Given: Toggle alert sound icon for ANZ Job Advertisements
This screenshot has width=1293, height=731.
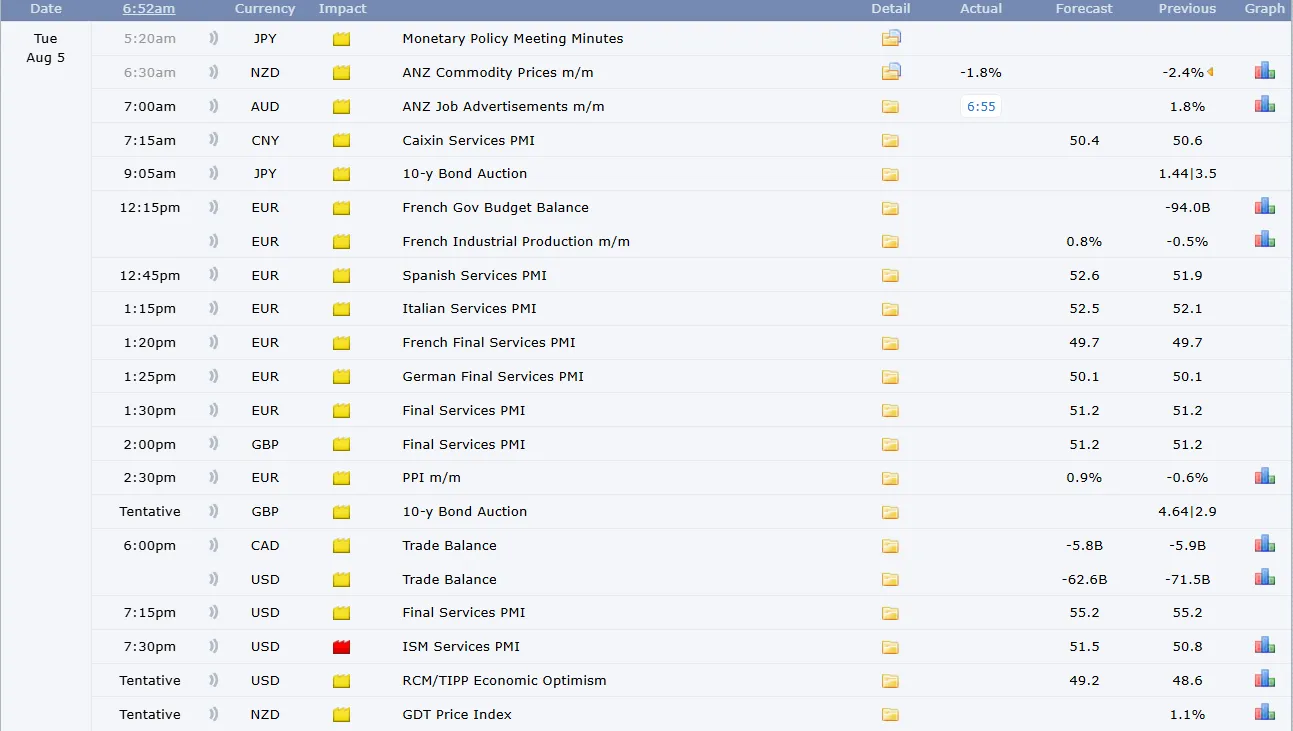Looking at the screenshot, I should [213, 106].
